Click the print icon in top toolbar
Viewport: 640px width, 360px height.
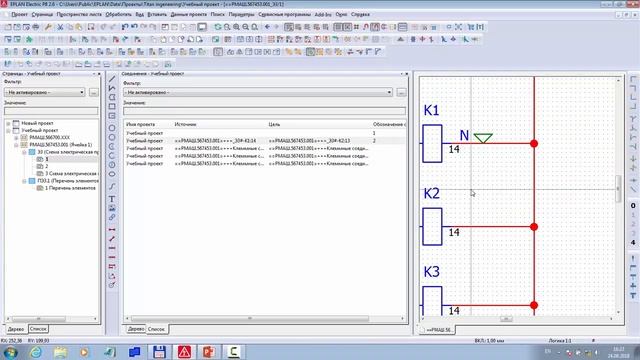click(36, 27)
